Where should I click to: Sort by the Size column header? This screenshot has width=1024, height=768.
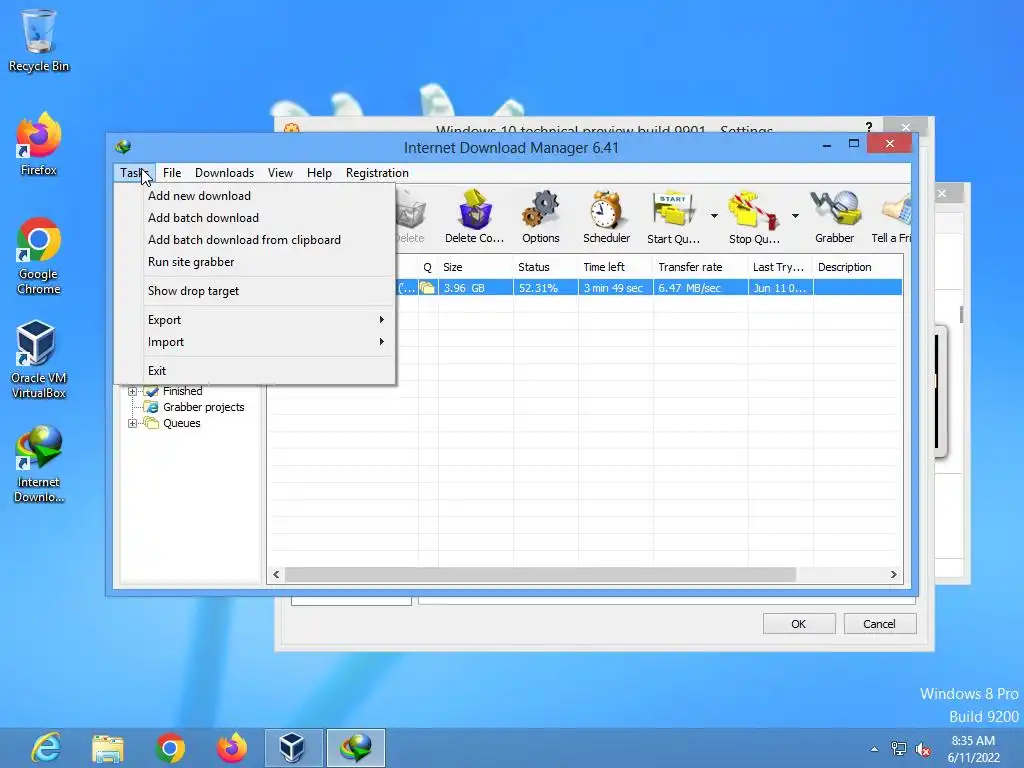pos(475,267)
